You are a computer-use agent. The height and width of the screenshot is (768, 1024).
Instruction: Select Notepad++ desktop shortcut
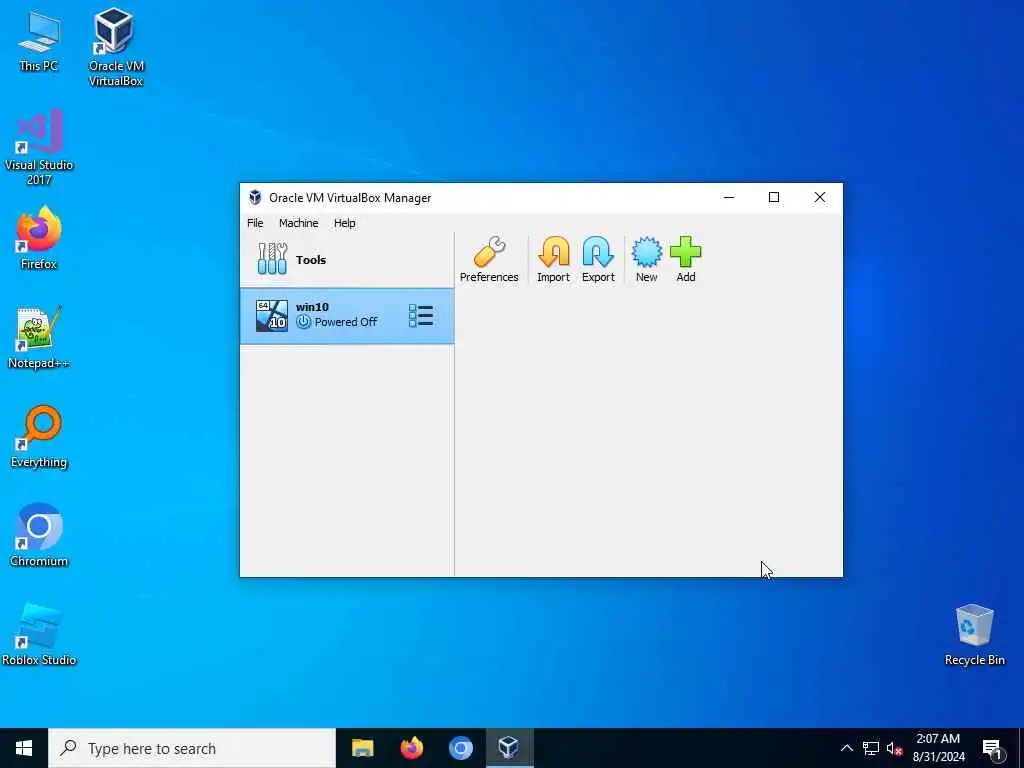pyautogui.click(x=39, y=337)
